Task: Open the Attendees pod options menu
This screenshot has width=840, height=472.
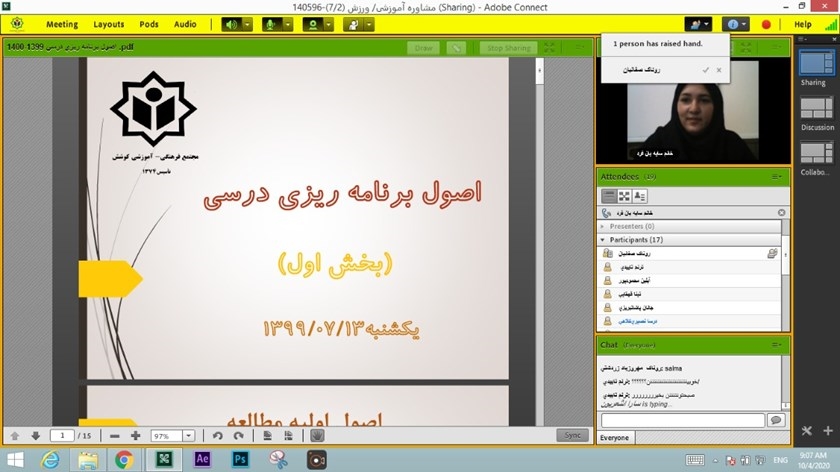Action: (775, 177)
